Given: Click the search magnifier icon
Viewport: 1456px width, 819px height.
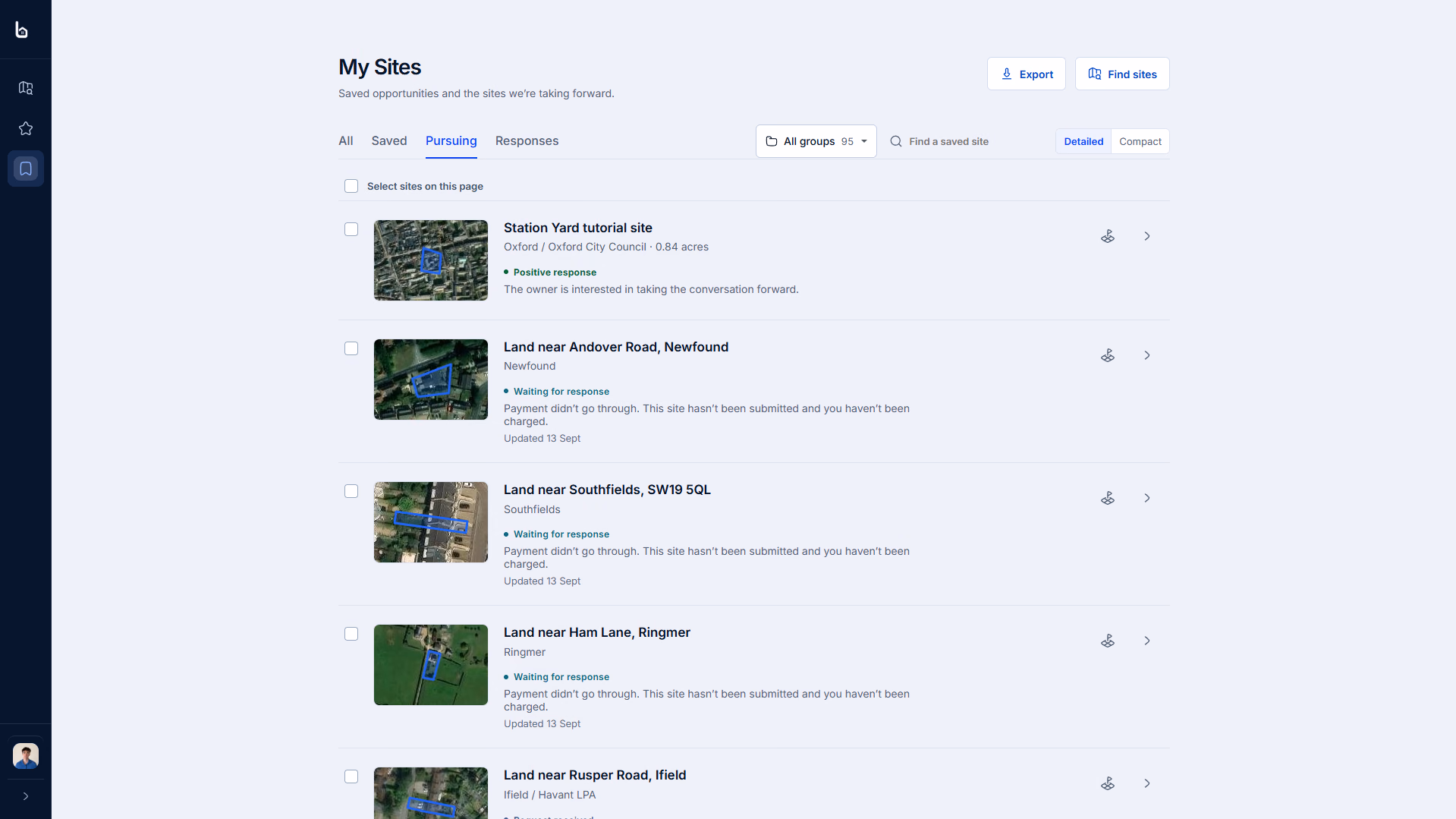Looking at the screenshot, I should tap(896, 141).
